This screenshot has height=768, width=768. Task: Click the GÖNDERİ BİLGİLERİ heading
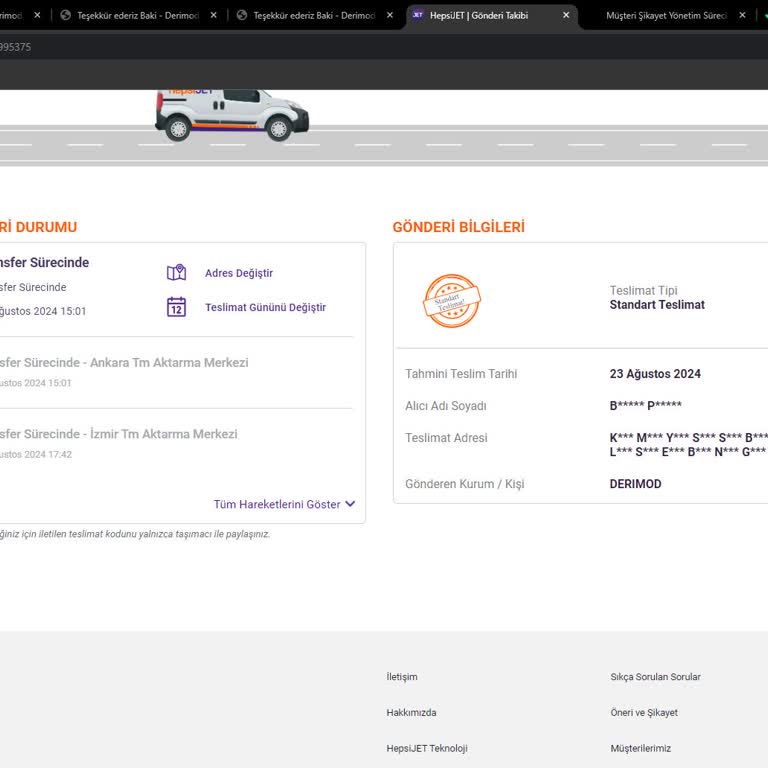(458, 227)
